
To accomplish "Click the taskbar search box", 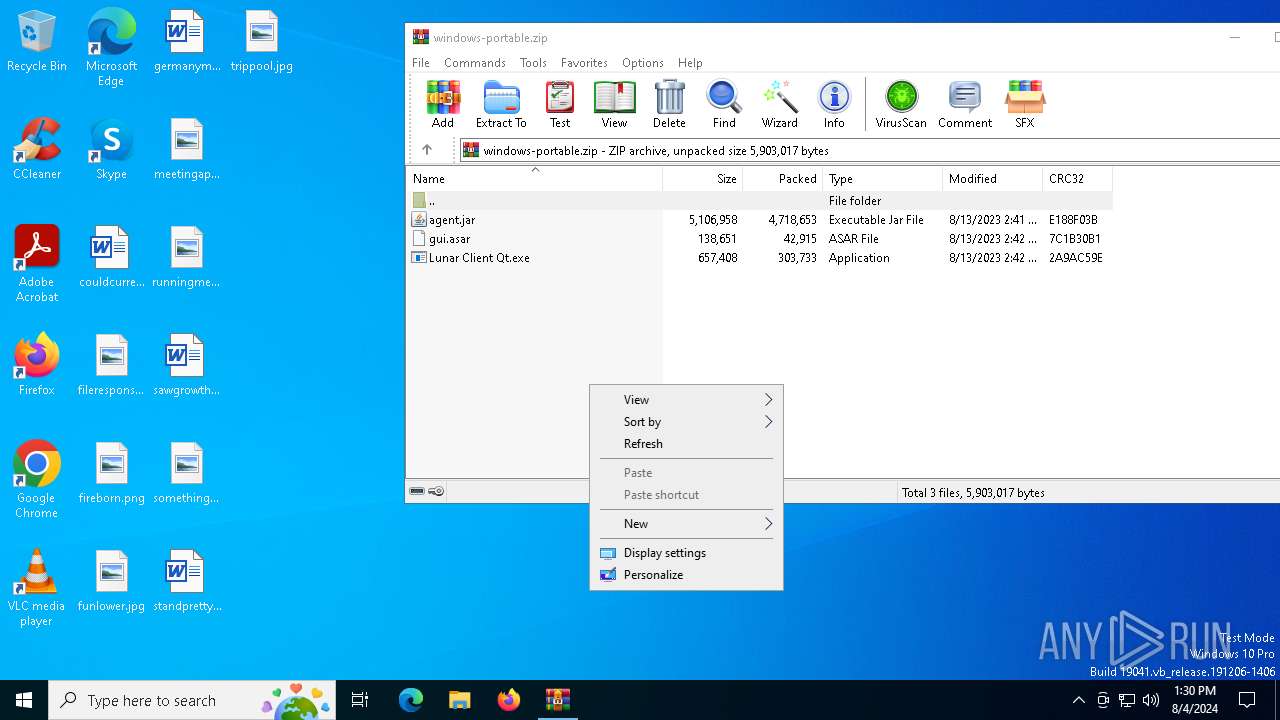I will (193, 700).
